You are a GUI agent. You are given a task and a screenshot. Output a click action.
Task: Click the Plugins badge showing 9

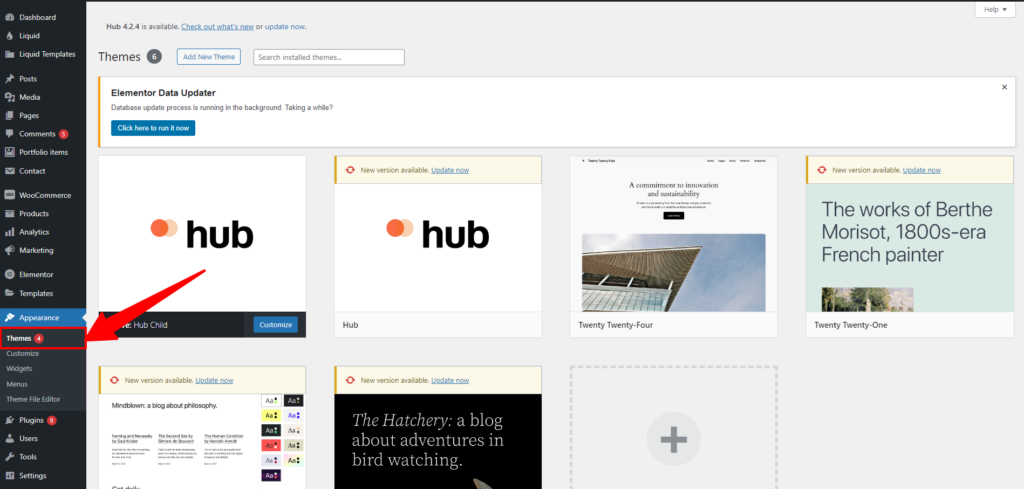52,420
